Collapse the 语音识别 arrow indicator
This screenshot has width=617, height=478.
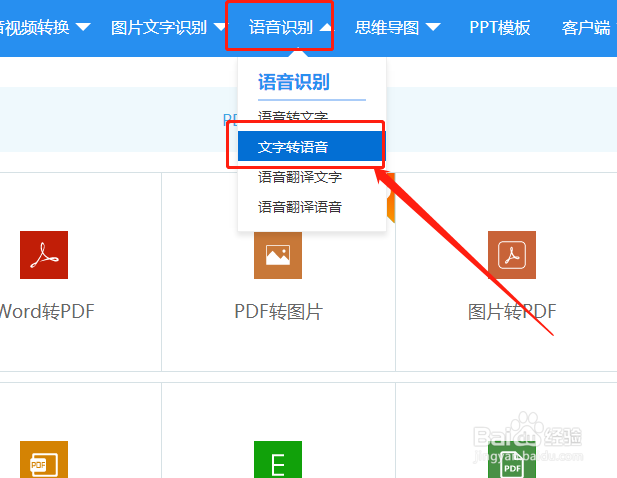pos(326,27)
